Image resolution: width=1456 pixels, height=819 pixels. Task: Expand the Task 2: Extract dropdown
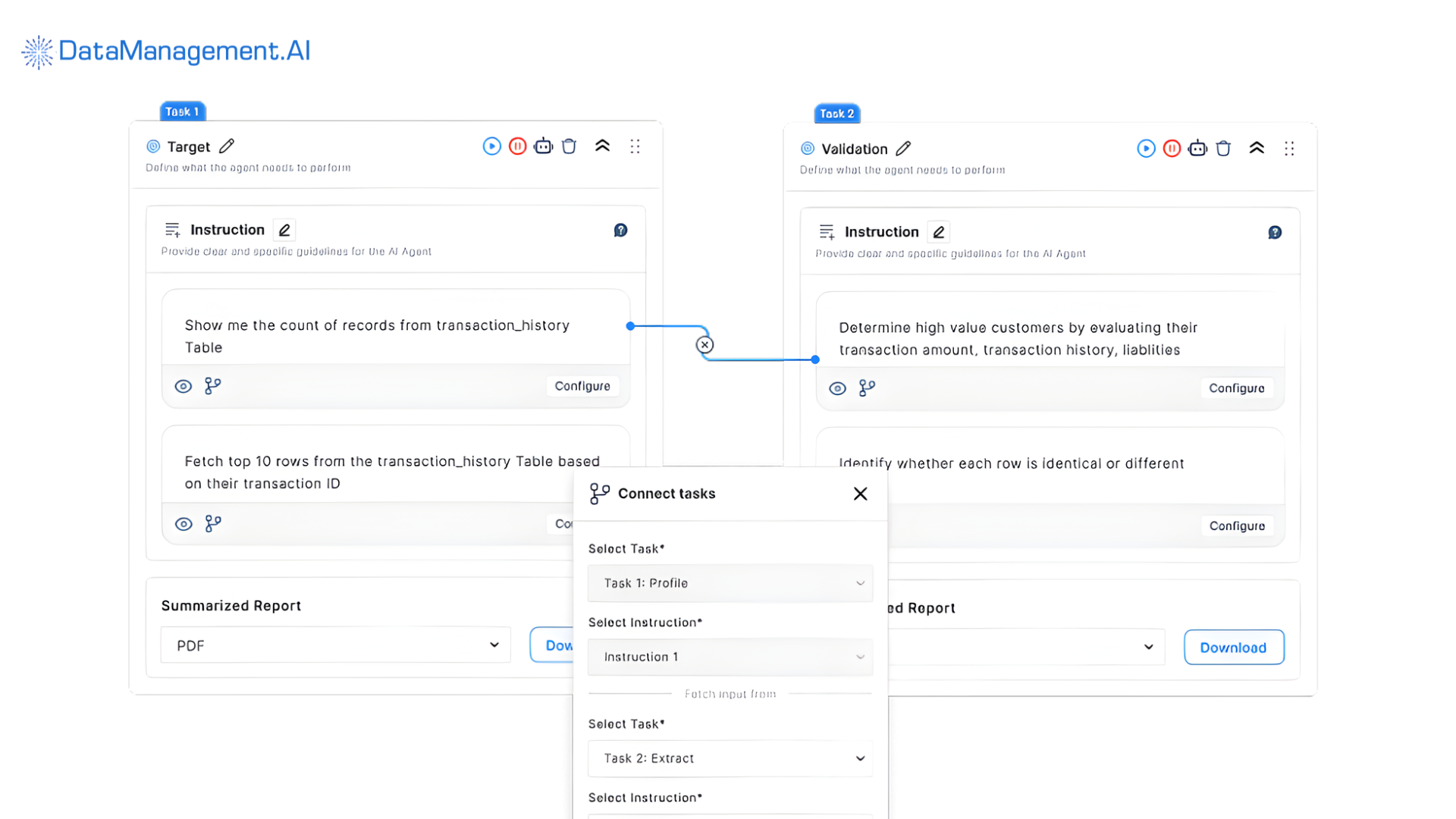(730, 758)
